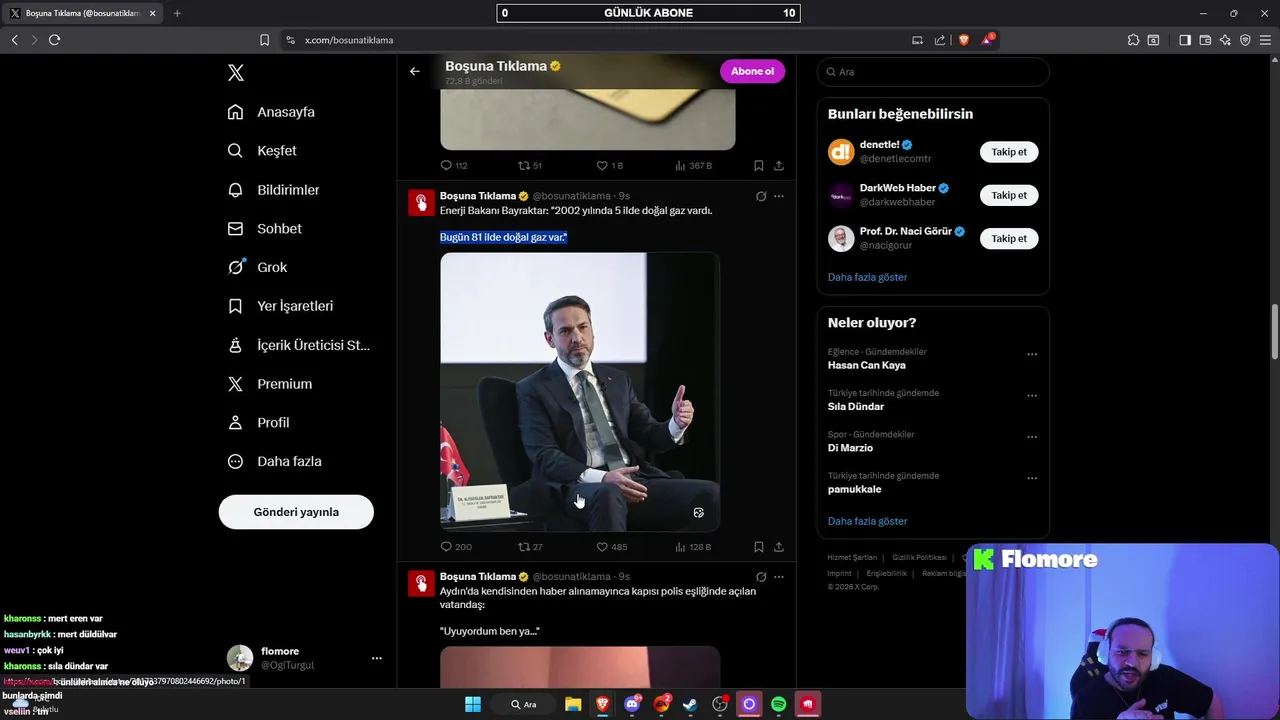The image size is (1280, 720).
Task: Open Grok explain on Aydın'da post
Action: 761,577
